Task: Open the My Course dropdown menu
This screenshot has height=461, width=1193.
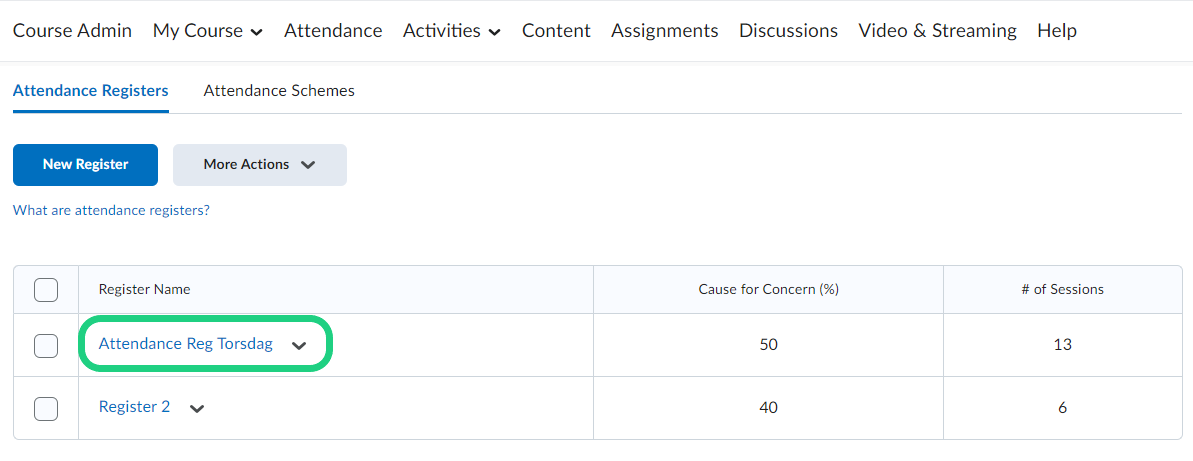Action: (207, 31)
